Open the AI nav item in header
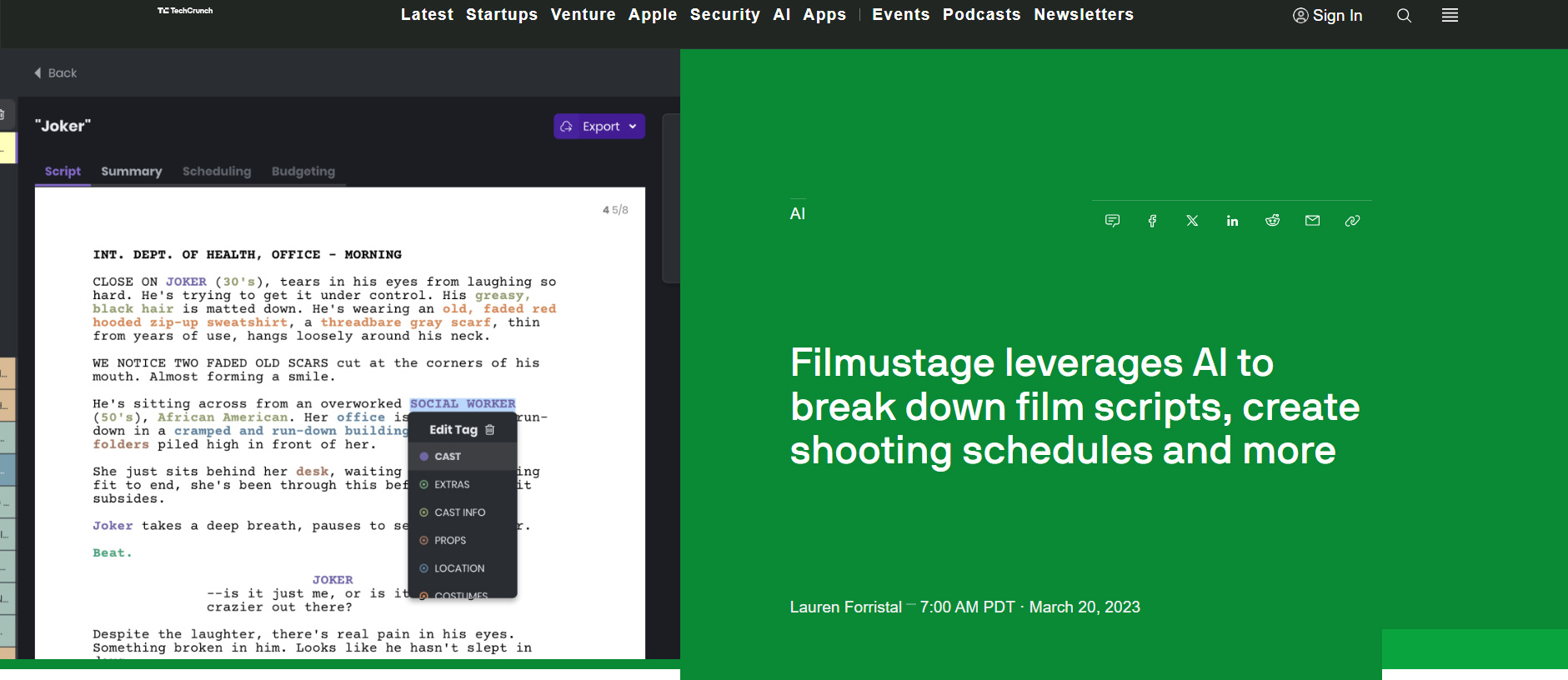The image size is (1568, 680). (x=782, y=15)
